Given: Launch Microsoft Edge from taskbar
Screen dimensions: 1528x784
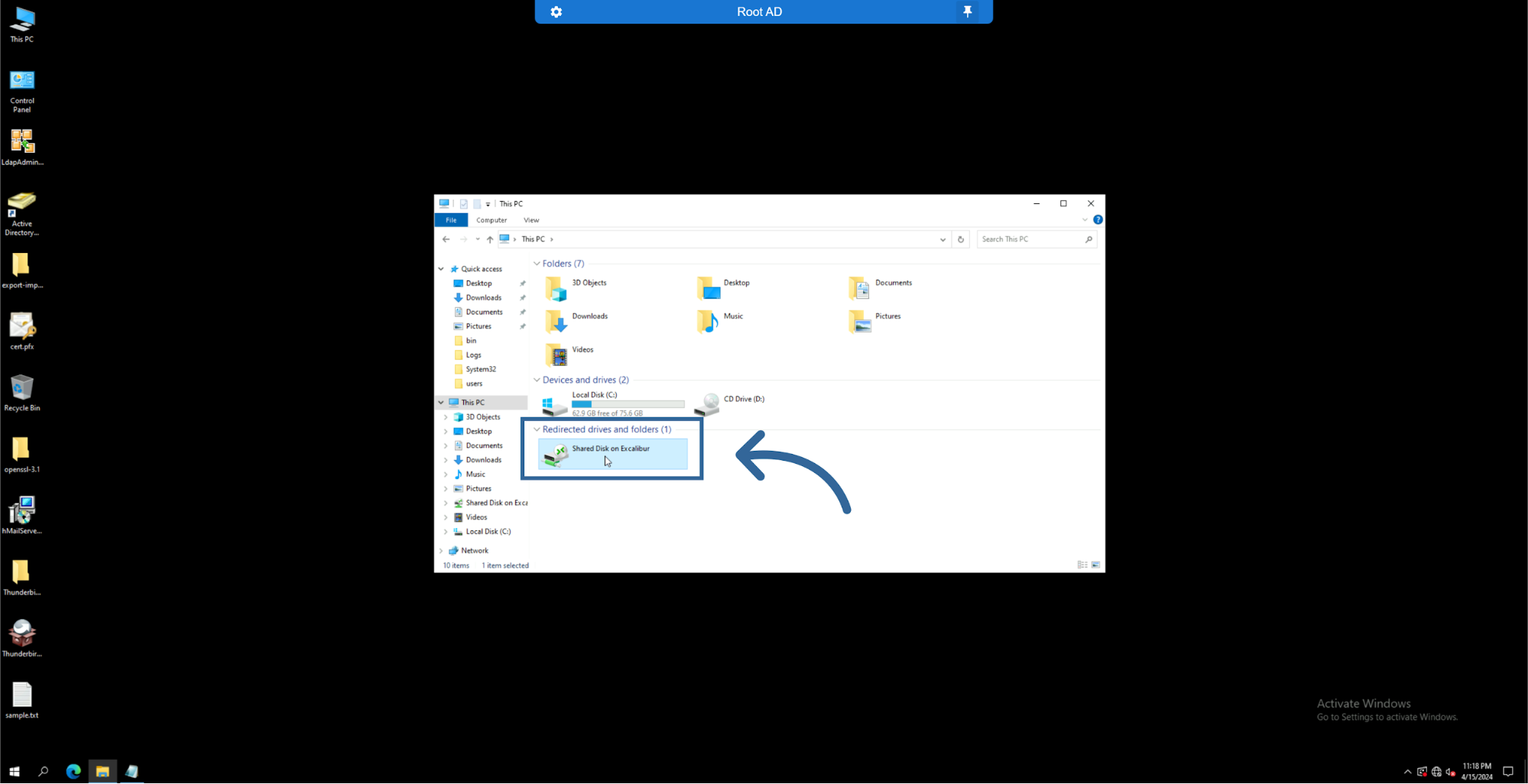Looking at the screenshot, I should (73, 771).
